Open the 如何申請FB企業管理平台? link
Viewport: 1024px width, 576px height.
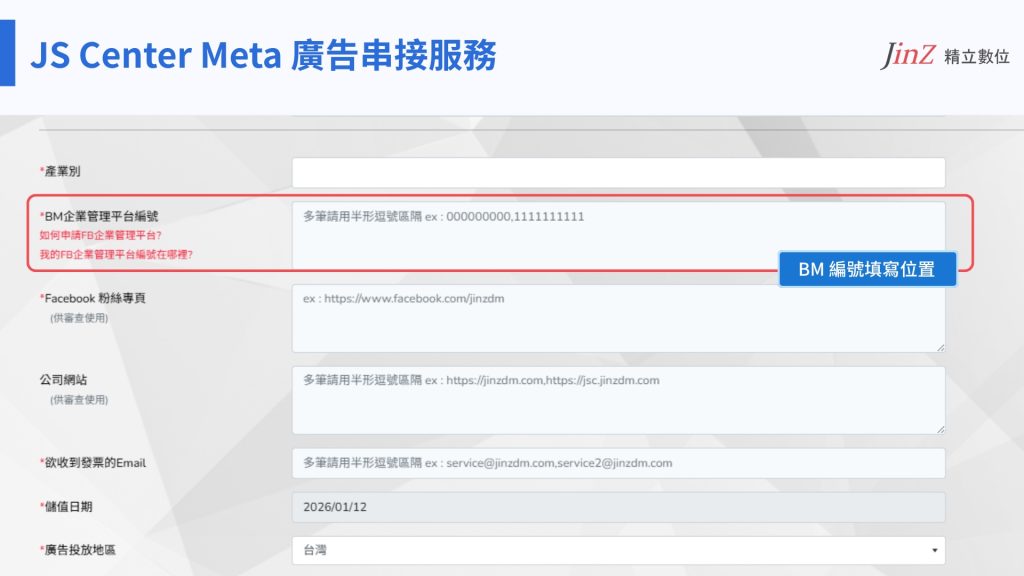101,235
